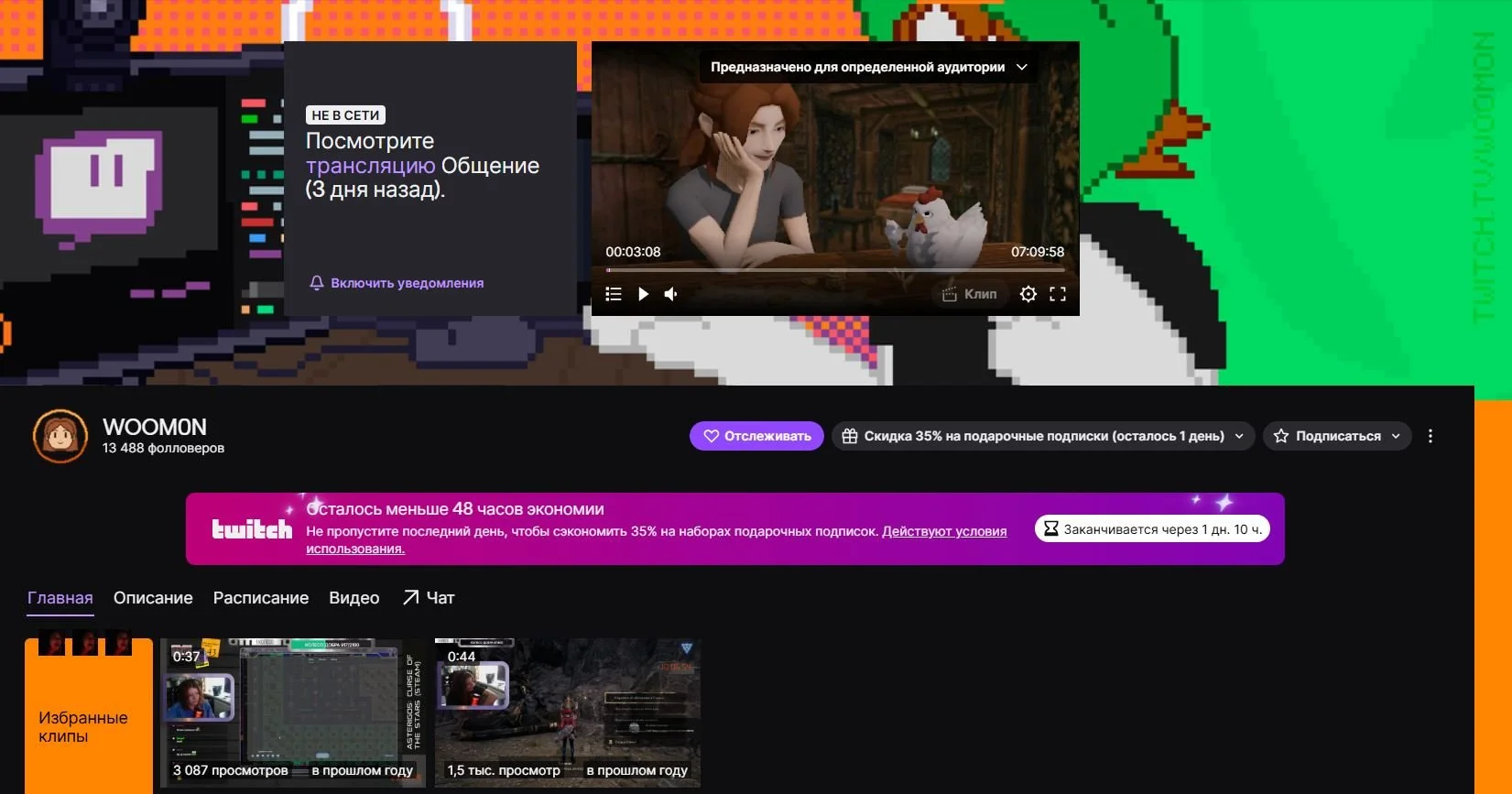The height and width of the screenshot is (794, 1512).
Task: Click the WOOMON channel name
Action: tap(155, 427)
